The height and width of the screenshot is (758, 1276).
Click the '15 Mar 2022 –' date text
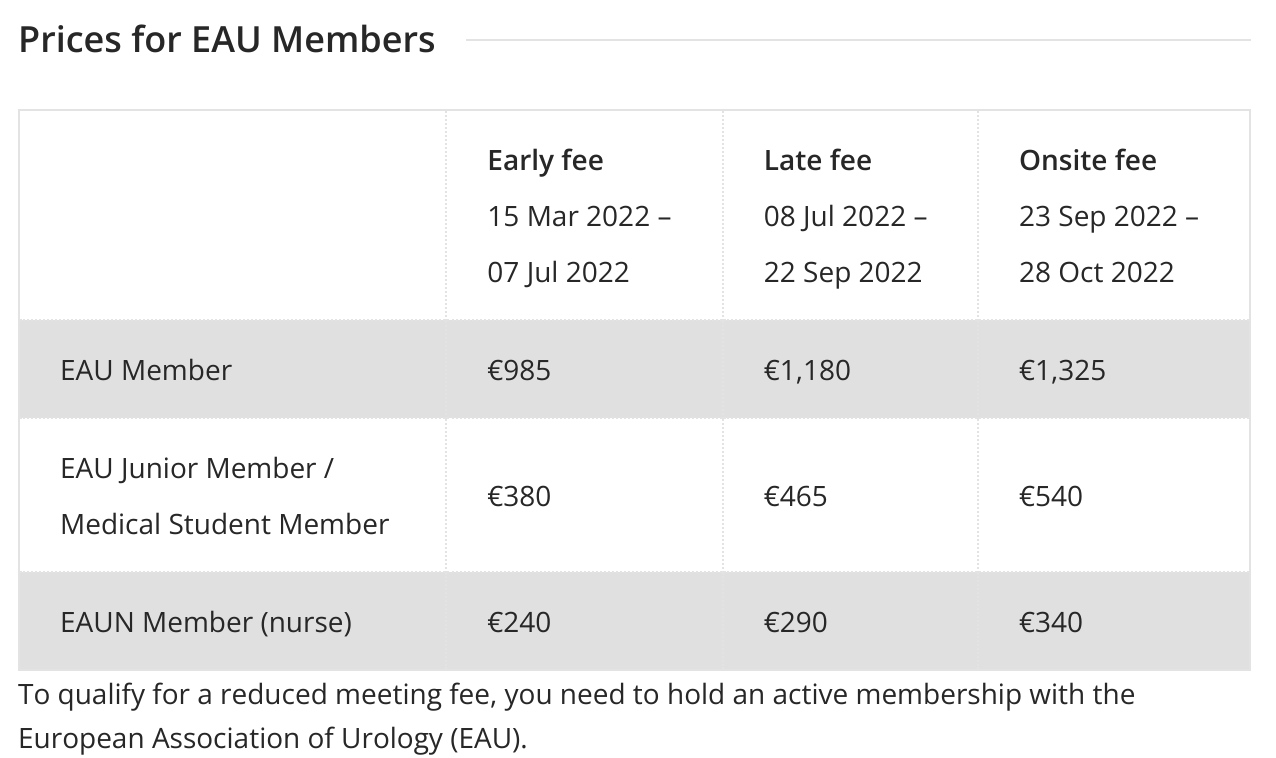coord(579,216)
